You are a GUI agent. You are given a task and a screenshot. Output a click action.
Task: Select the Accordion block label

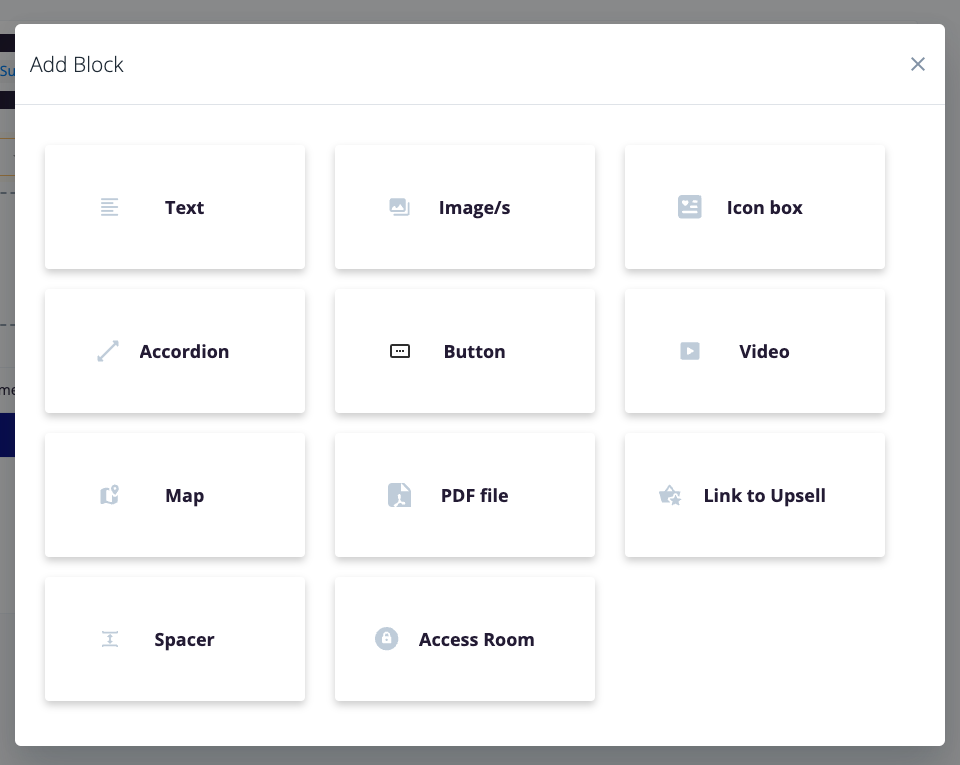pyautogui.click(x=184, y=352)
